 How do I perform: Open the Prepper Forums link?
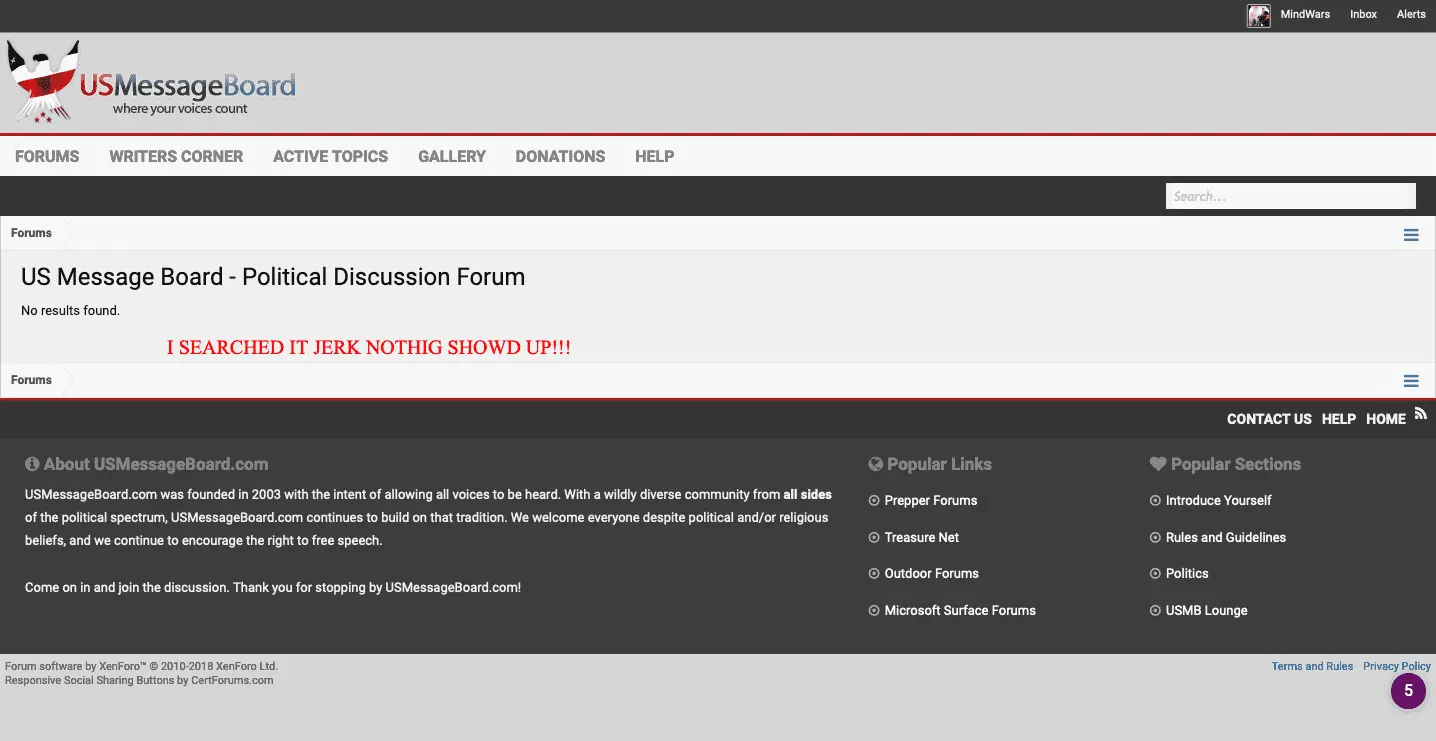coord(930,500)
